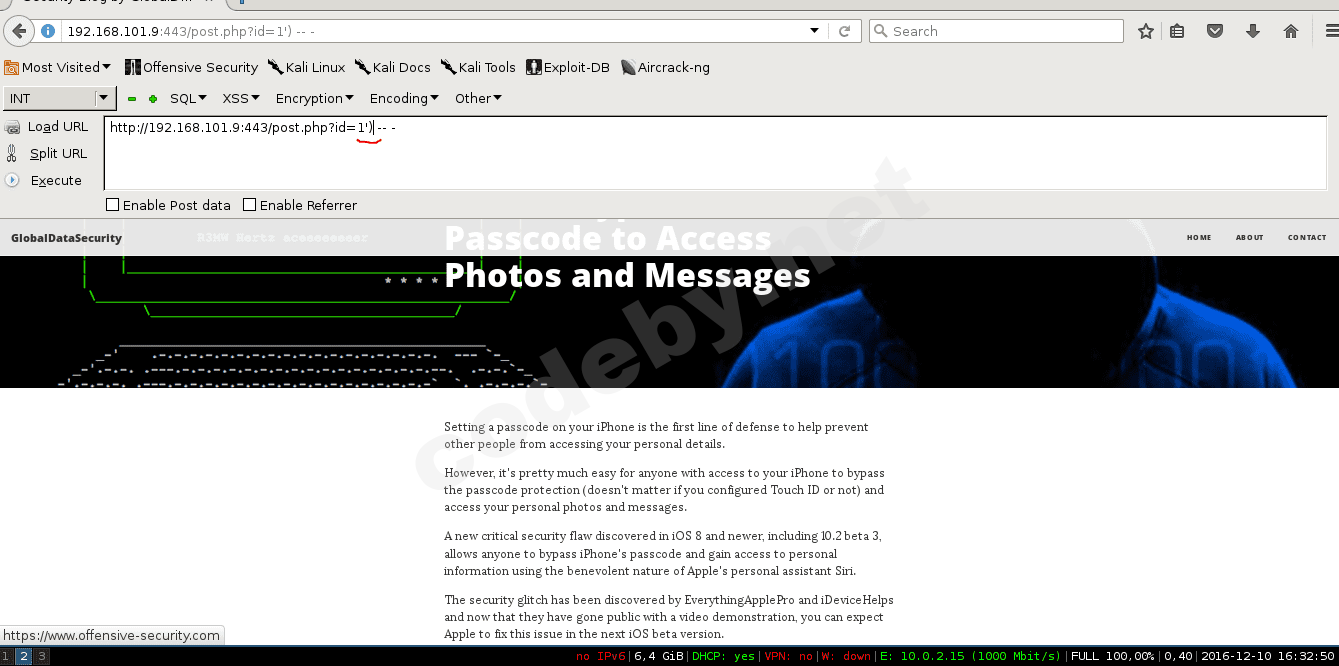This screenshot has width=1339, height=666.
Task: Open the SQL dropdown menu
Action: tap(188, 98)
